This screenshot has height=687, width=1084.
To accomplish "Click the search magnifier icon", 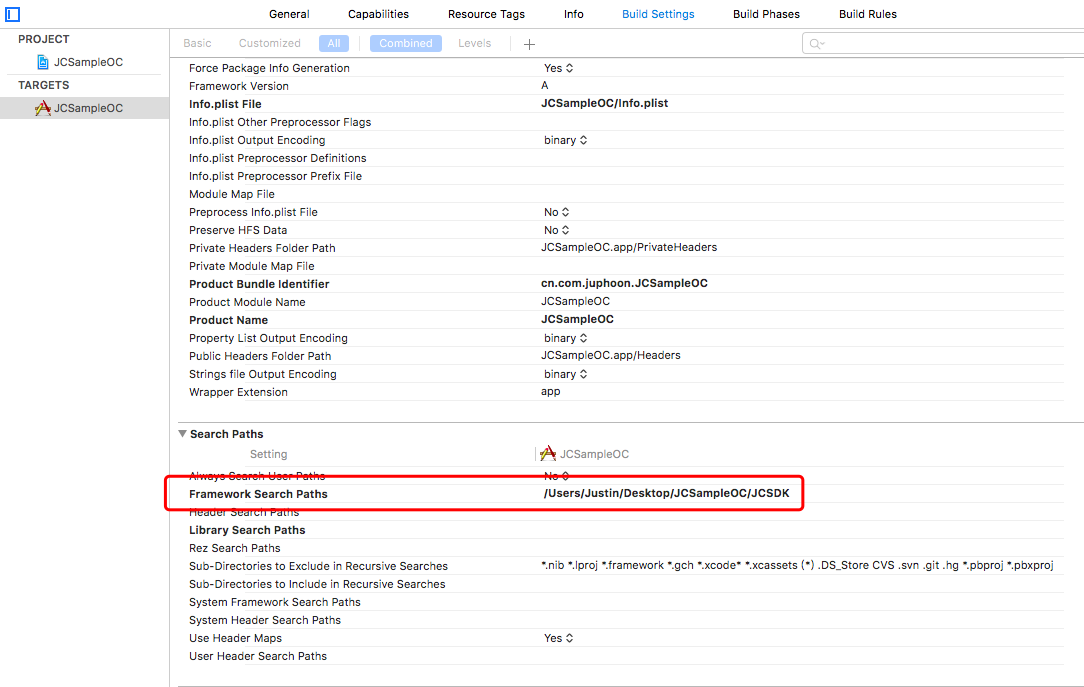I will coord(816,44).
